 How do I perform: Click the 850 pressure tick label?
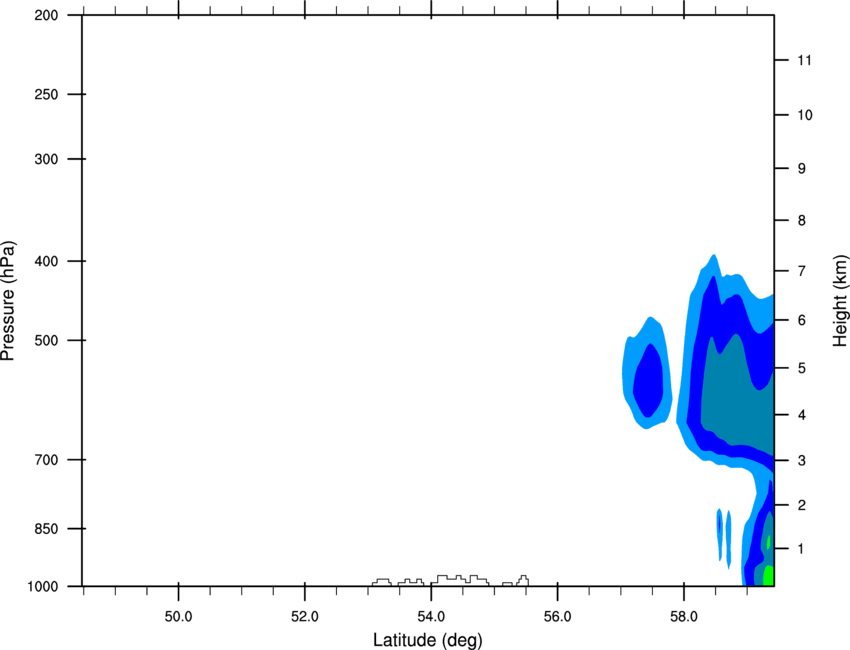pos(46,529)
